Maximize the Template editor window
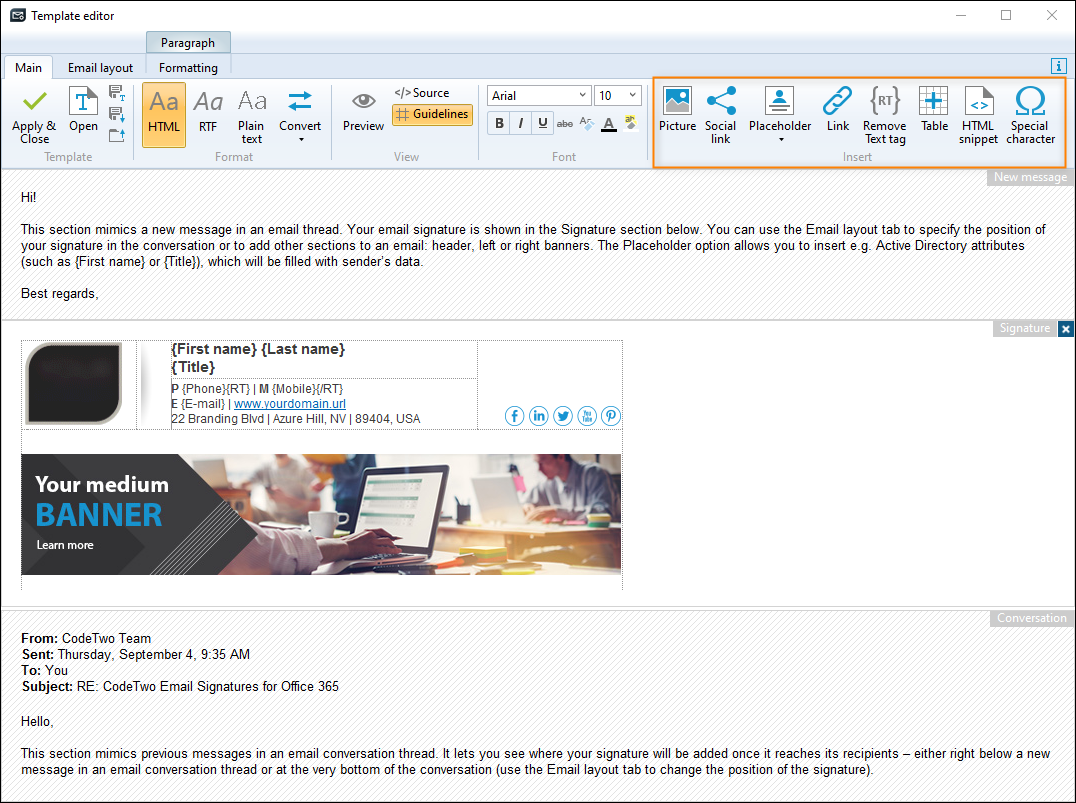Screen dimensions: 1076x803 tap(1006, 15)
